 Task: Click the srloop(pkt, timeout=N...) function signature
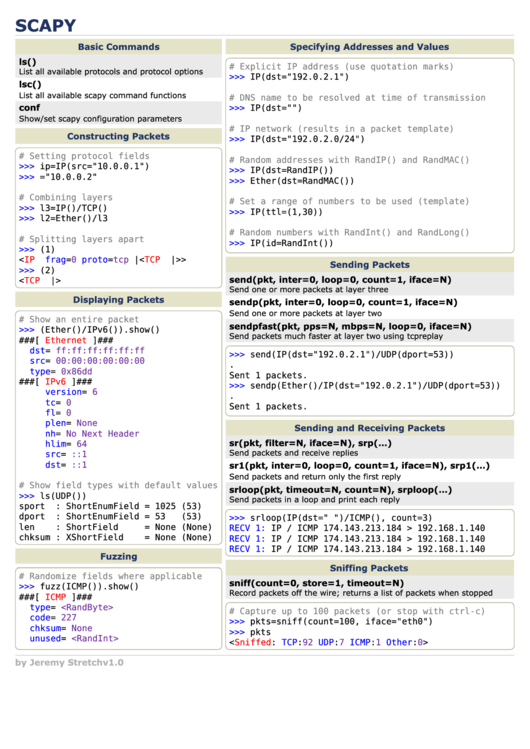[340, 490]
